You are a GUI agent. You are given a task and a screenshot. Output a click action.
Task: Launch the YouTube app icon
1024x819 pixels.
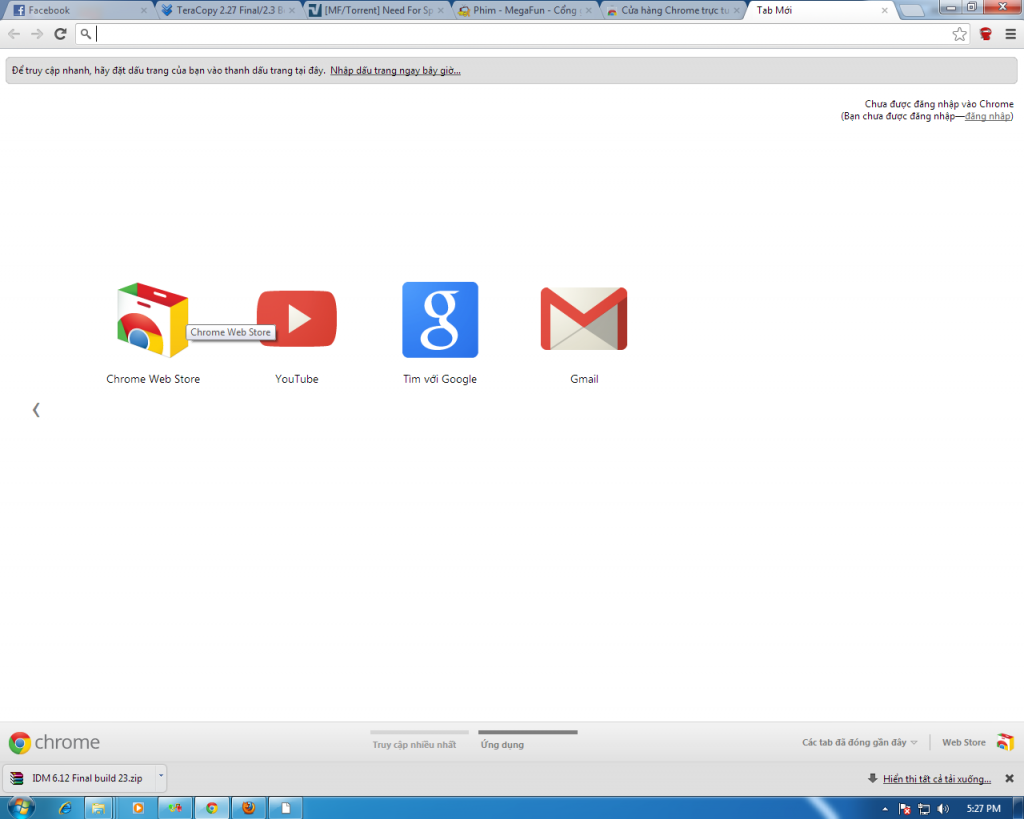point(297,319)
